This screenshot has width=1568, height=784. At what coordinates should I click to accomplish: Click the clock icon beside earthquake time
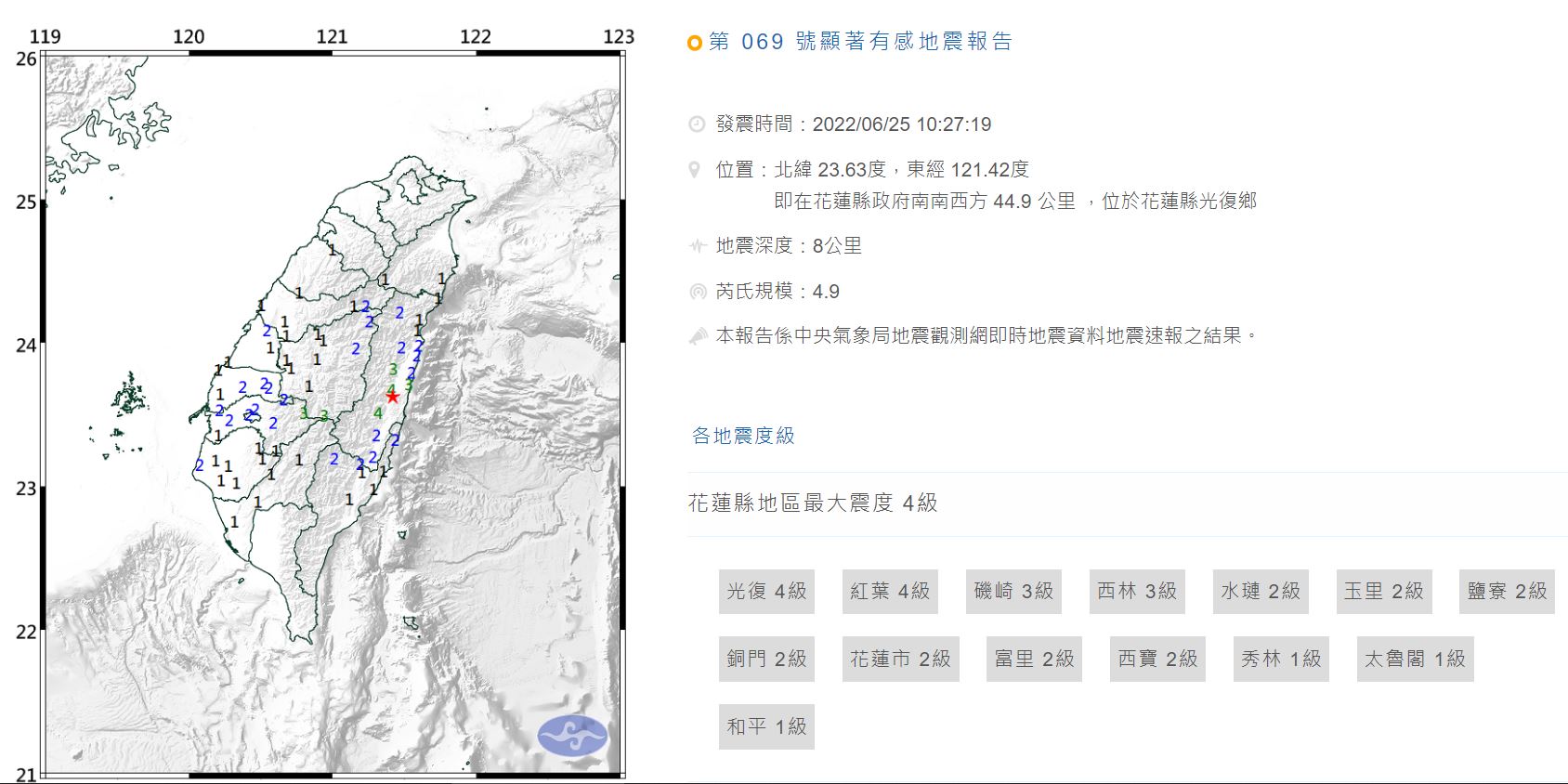pyautogui.click(x=697, y=124)
